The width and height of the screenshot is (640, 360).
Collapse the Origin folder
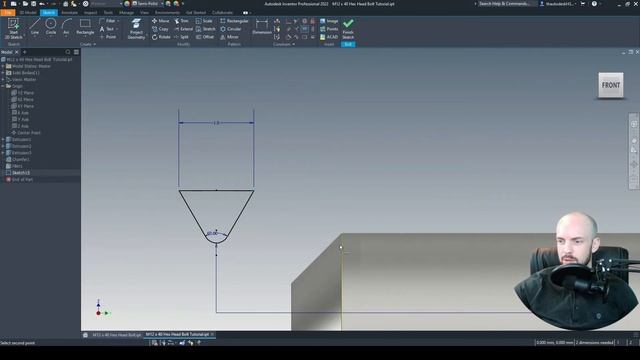point(3,86)
